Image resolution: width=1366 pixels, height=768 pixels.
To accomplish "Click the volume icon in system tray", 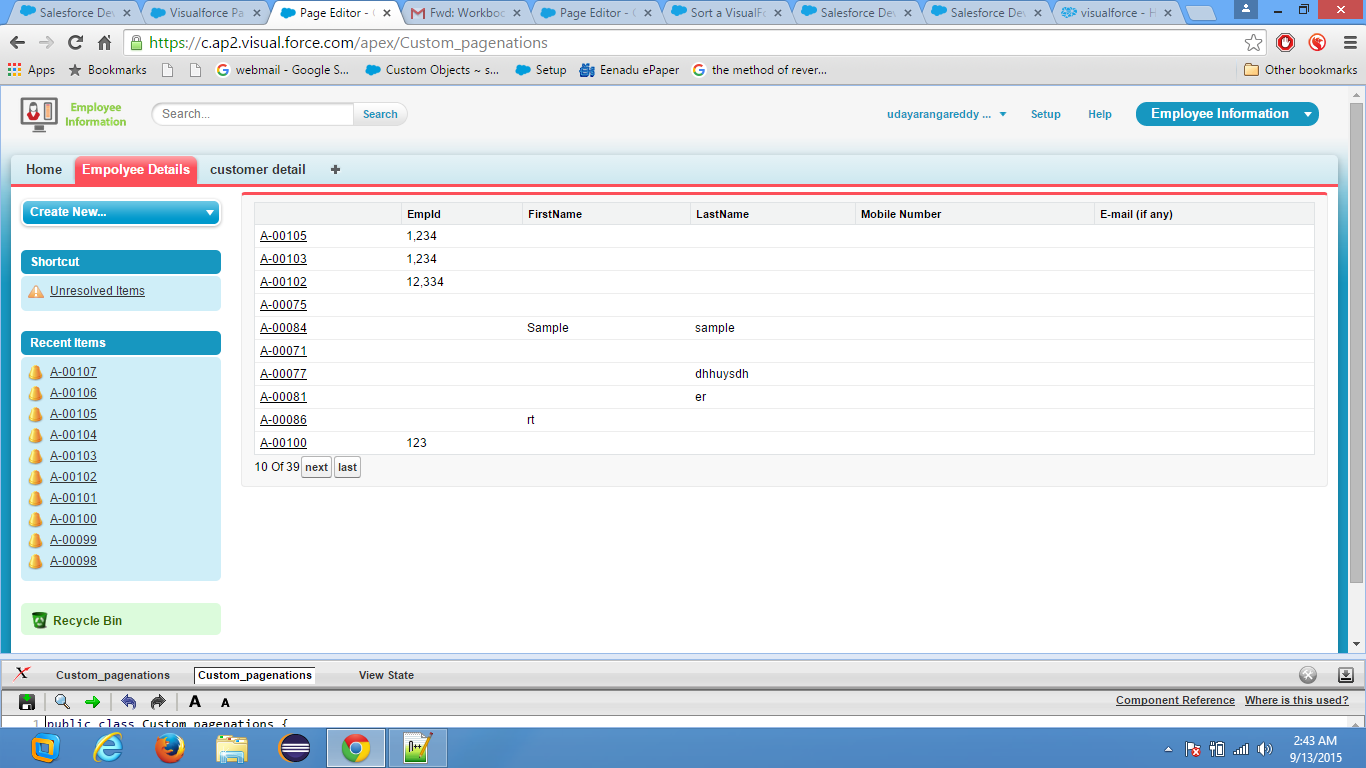I will 1265,748.
